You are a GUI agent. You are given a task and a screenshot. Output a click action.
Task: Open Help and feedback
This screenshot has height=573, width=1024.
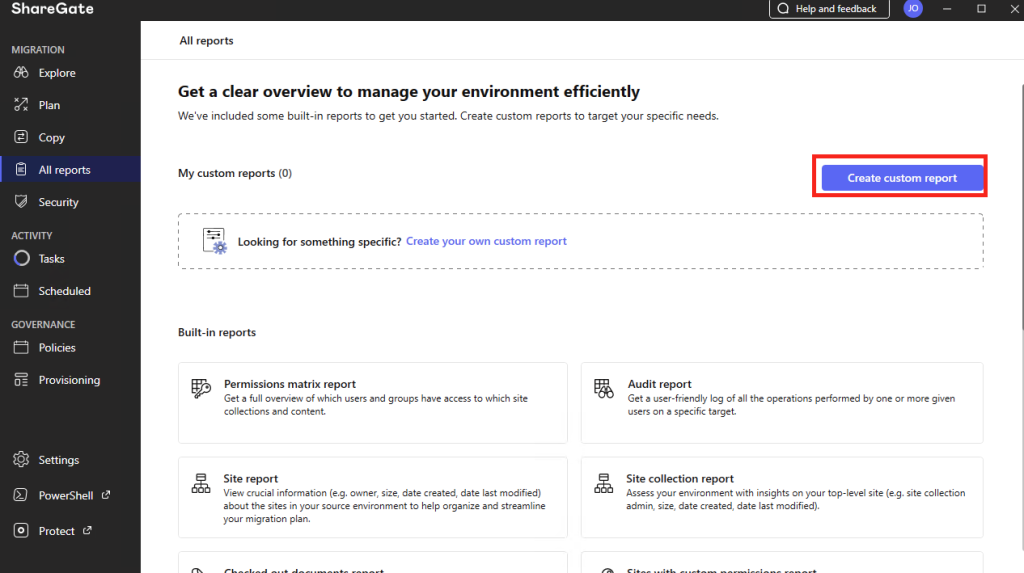click(x=829, y=9)
